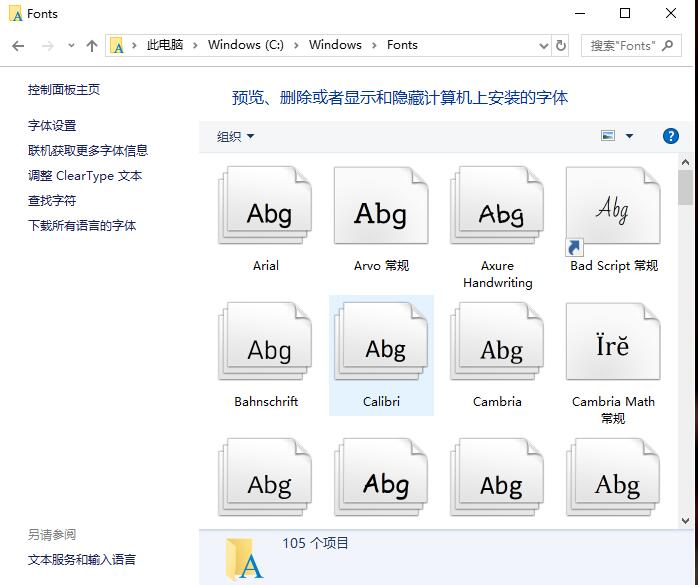Click the Fonts breadcrumb
This screenshot has height=585, width=698.
[402, 45]
